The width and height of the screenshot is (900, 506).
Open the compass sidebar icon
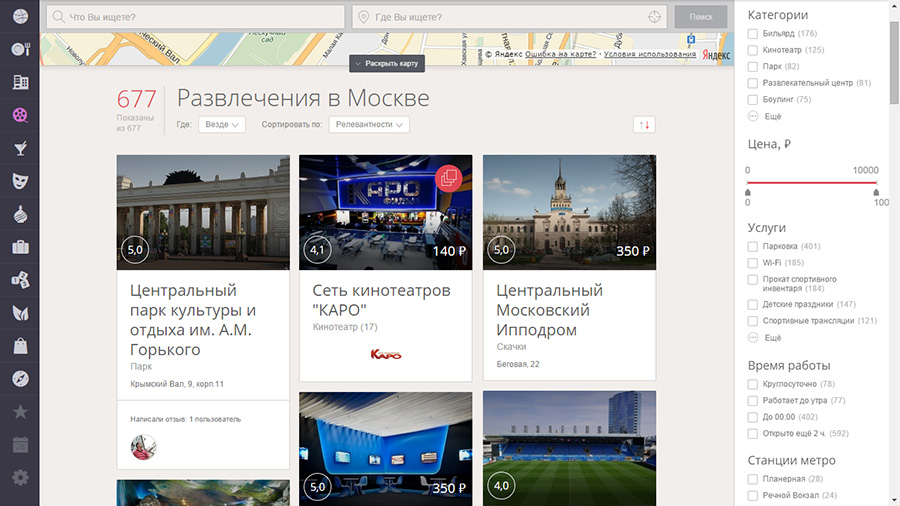20,379
